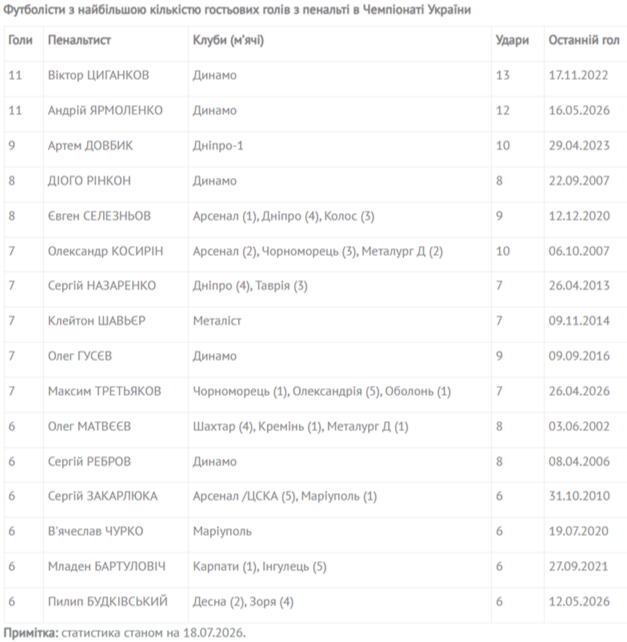This screenshot has height=642, width=627.
Task: Click the 'Голи' column header
Action: 20,40
